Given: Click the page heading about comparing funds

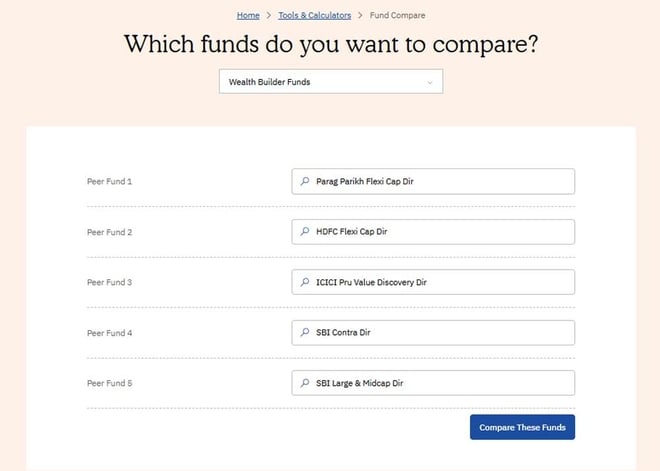Looking at the screenshot, I should click(330, 46).
